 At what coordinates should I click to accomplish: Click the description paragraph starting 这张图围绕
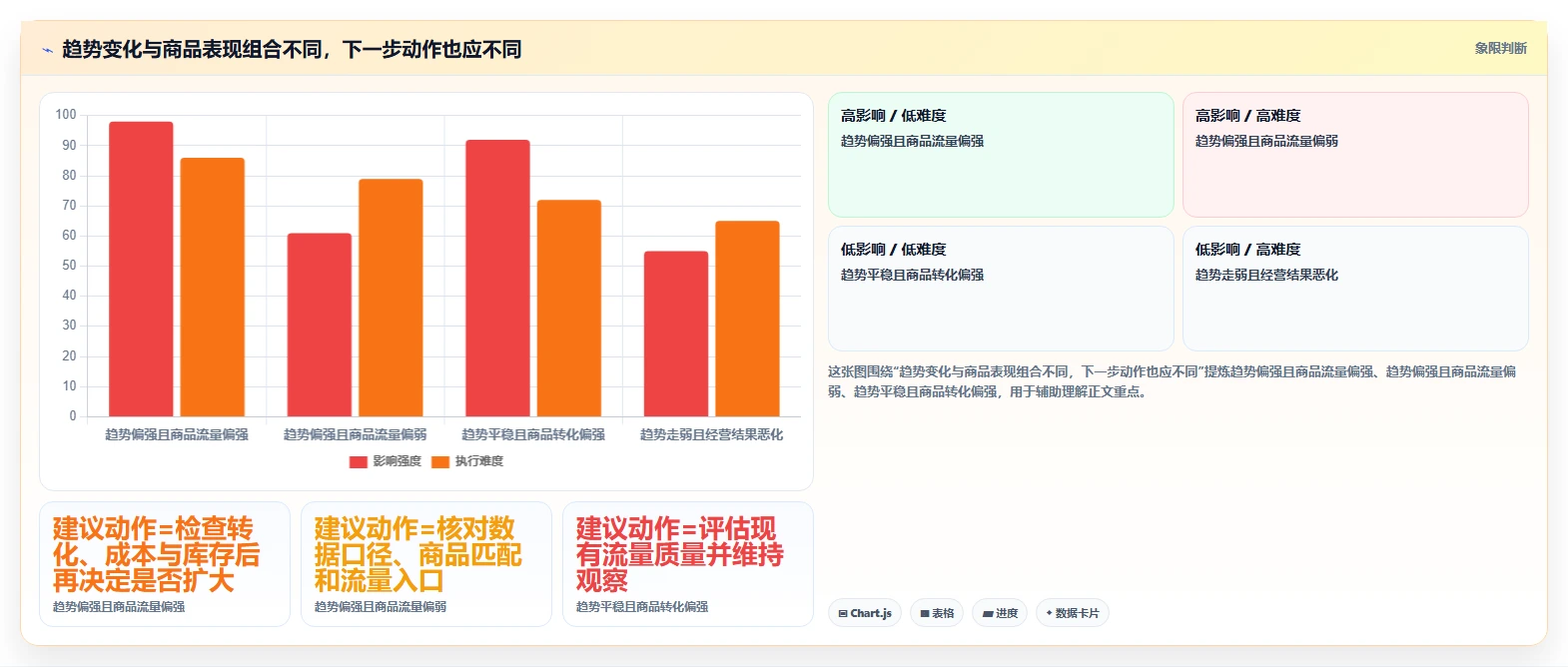pyautogui.click(x=1172, y=381)
